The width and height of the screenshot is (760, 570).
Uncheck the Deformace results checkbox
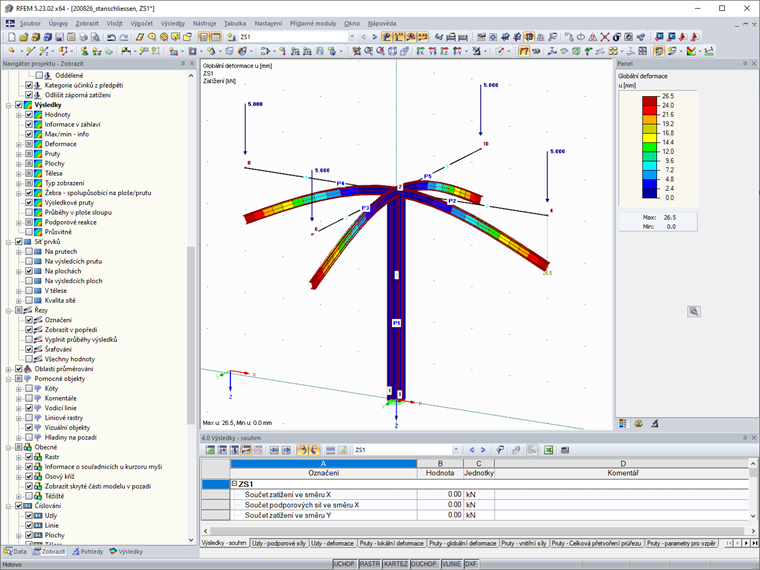pyautogui.click(x=29, y=144)
